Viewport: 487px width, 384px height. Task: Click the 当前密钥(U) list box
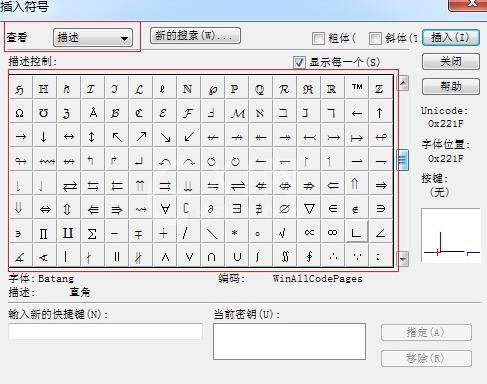(289, 342)
